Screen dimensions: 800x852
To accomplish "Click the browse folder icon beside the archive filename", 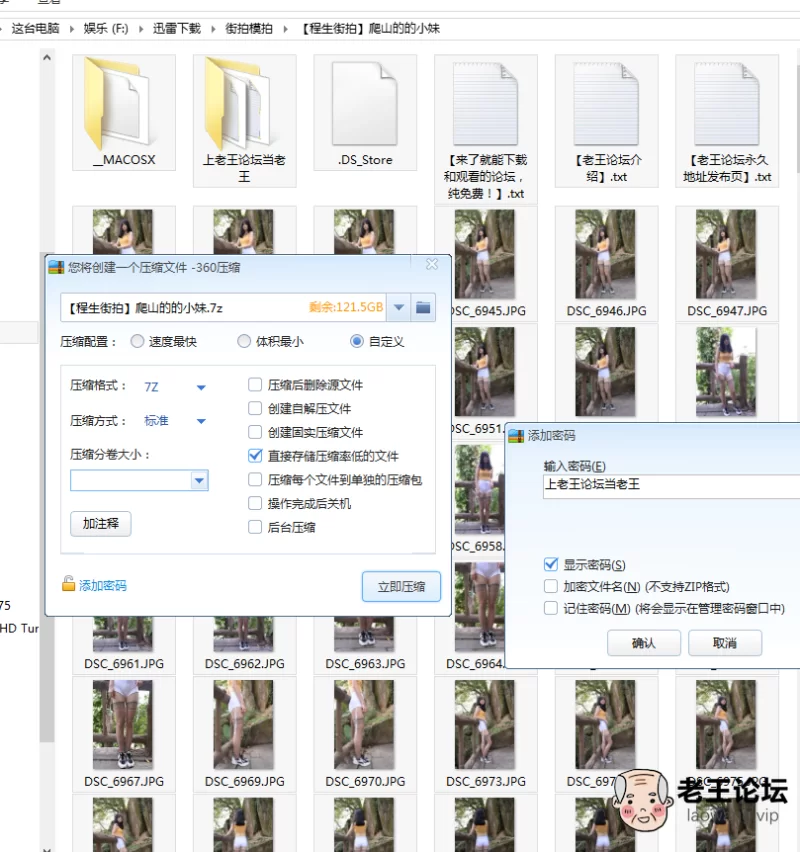I will click(x=423, y=307).
